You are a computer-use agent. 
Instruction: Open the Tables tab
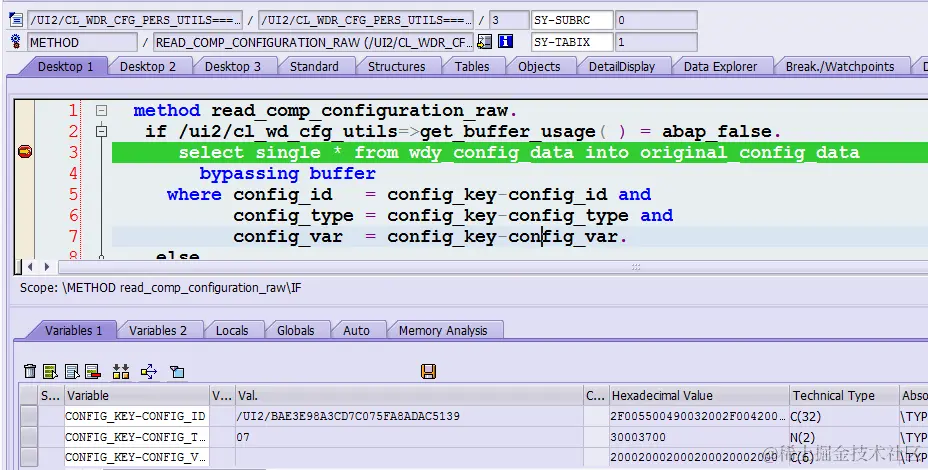(472, 66)
